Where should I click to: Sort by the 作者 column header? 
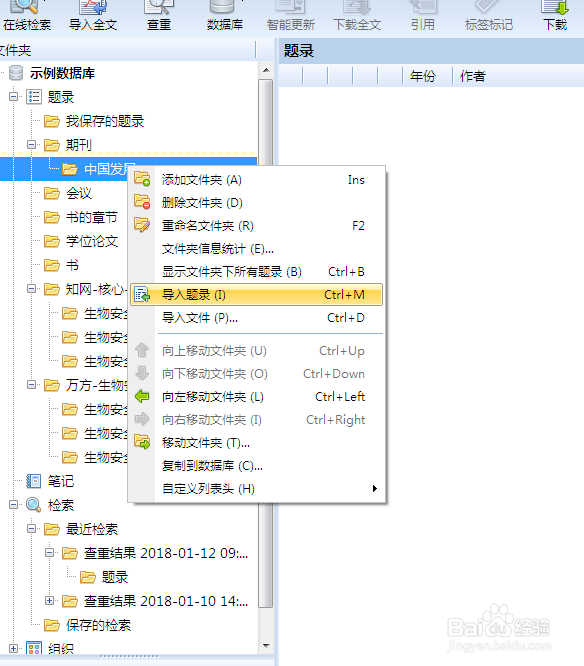(472, 76)
